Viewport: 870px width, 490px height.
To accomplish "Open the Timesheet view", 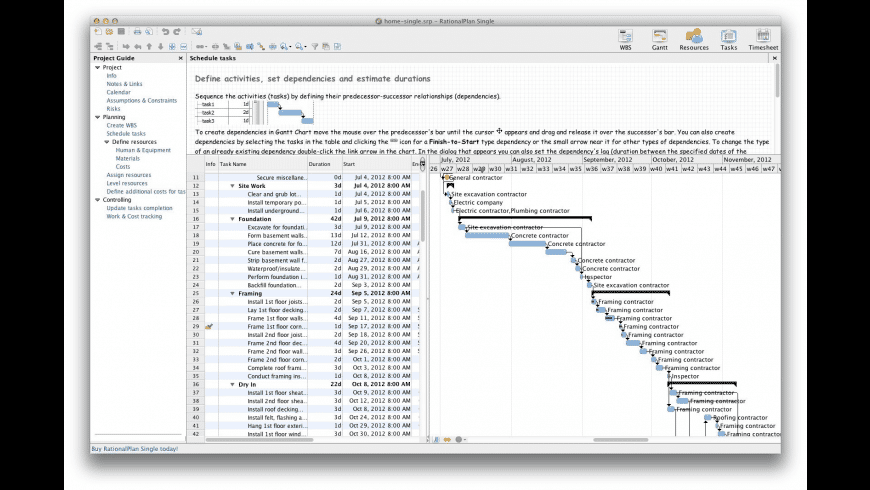I will [x=763, y=40].
